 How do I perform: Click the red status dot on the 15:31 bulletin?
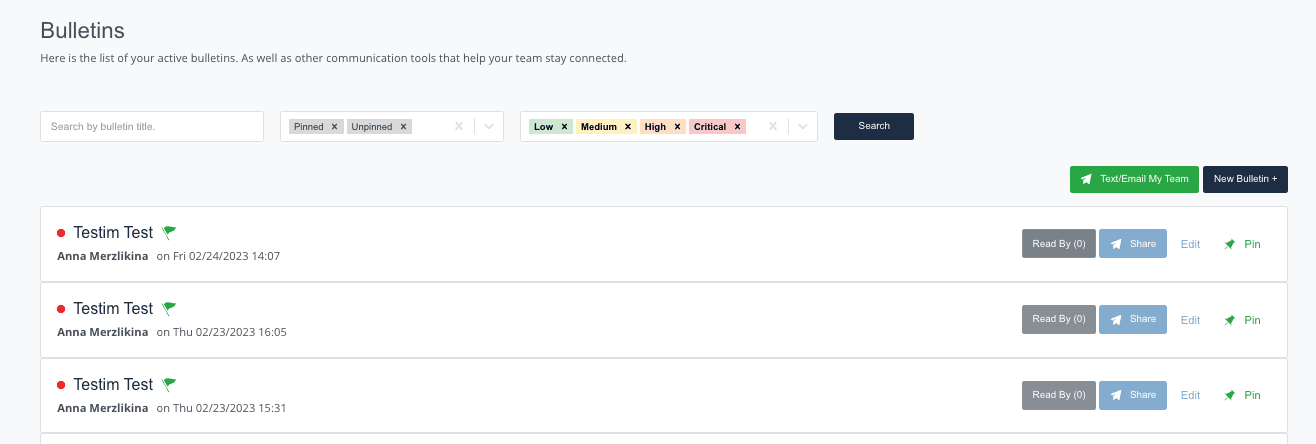(61, 385)
